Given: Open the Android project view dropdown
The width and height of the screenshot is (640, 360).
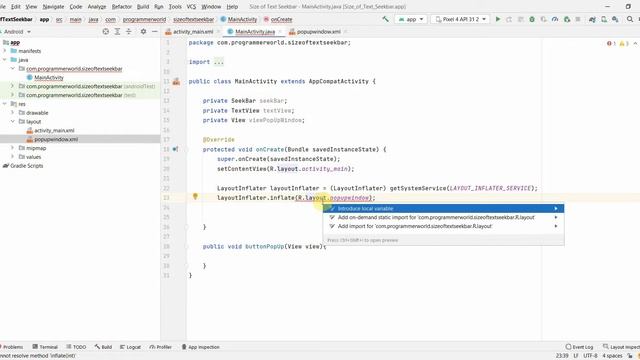Looking at the screenshot, I should [x=17, y=31].
